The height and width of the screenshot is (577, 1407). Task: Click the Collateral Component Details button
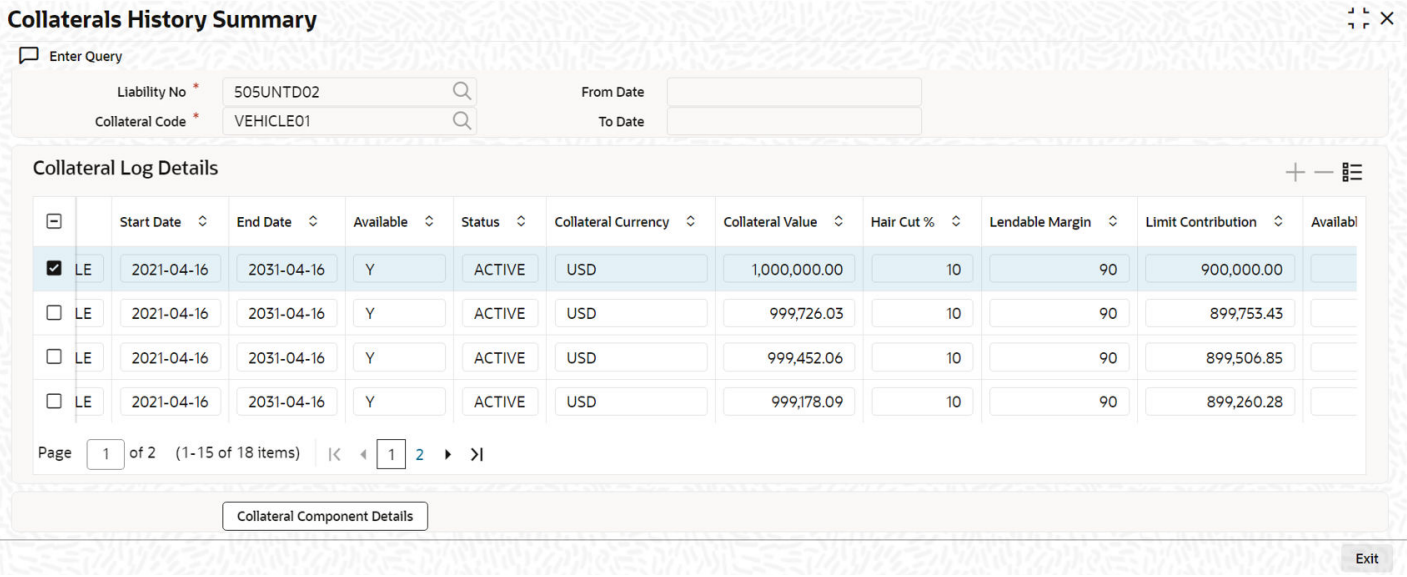[x=325, y=516]
